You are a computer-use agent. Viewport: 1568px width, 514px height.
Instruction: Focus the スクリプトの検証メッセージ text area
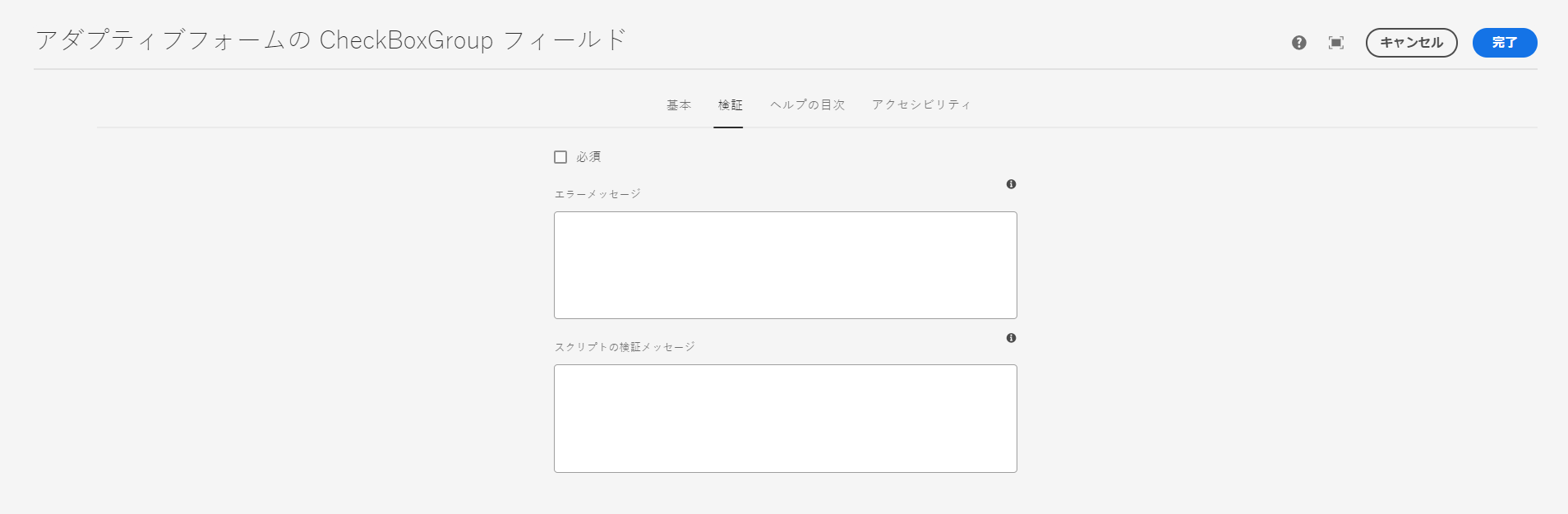point(785,419)
